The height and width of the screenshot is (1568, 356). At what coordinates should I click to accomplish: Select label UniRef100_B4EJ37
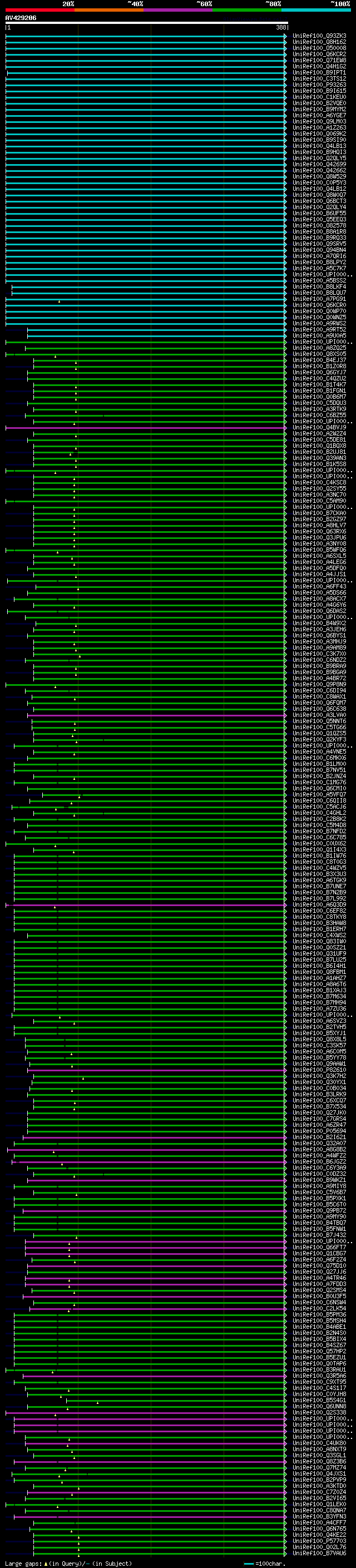[319, 360]
